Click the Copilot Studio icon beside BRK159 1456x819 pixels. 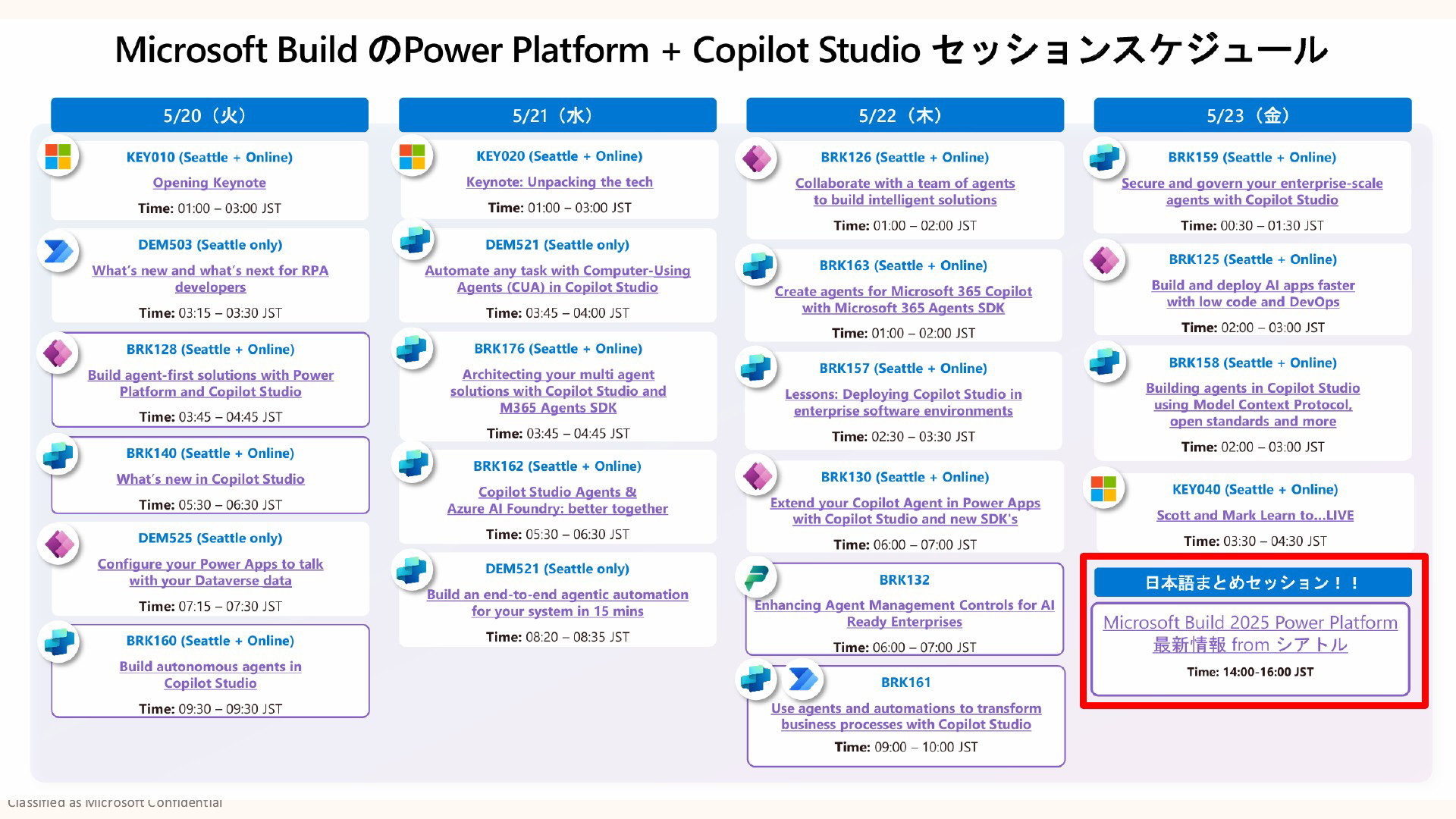(x=1105, y=158)
